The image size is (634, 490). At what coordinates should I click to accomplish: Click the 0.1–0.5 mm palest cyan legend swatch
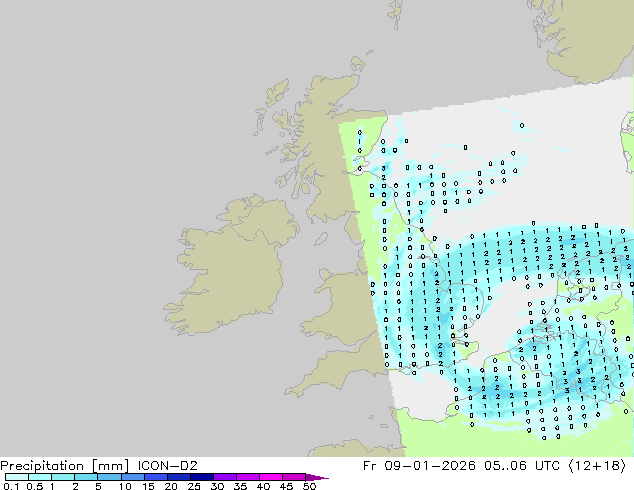point(17,477)
